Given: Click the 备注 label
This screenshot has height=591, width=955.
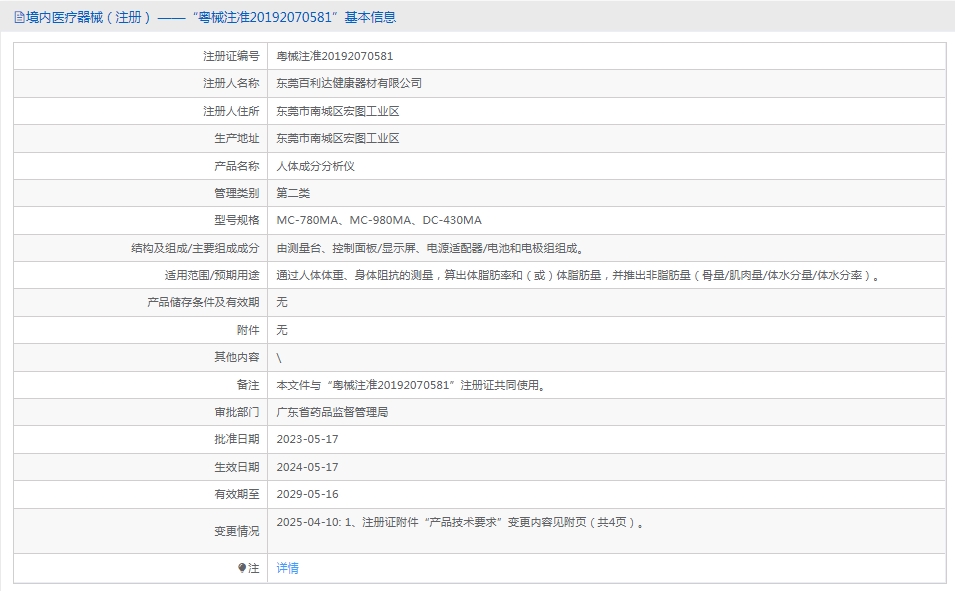Looking at the screenshot, I should [248, 385].
